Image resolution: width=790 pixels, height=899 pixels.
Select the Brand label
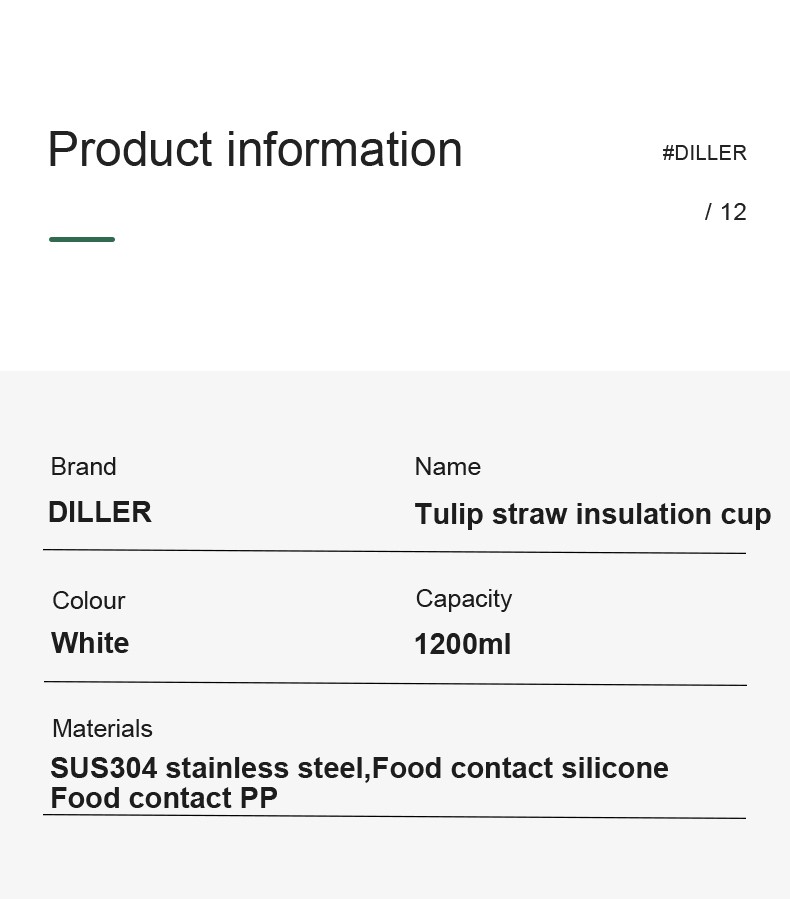coord(84,466)
